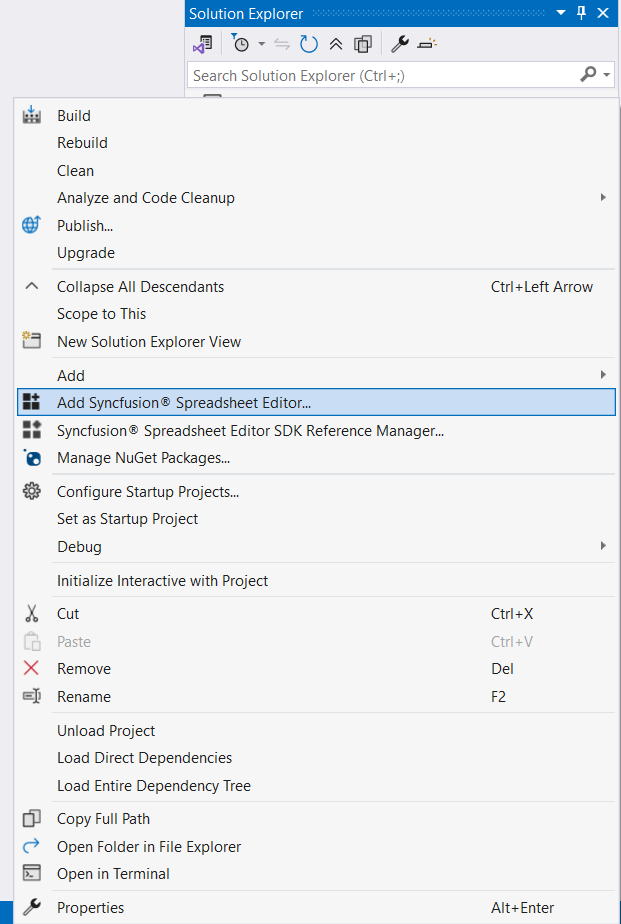Click the Pending Changes Filter clock icon
621x924 pixels.
pyautogui.click(x=240, y=43)
